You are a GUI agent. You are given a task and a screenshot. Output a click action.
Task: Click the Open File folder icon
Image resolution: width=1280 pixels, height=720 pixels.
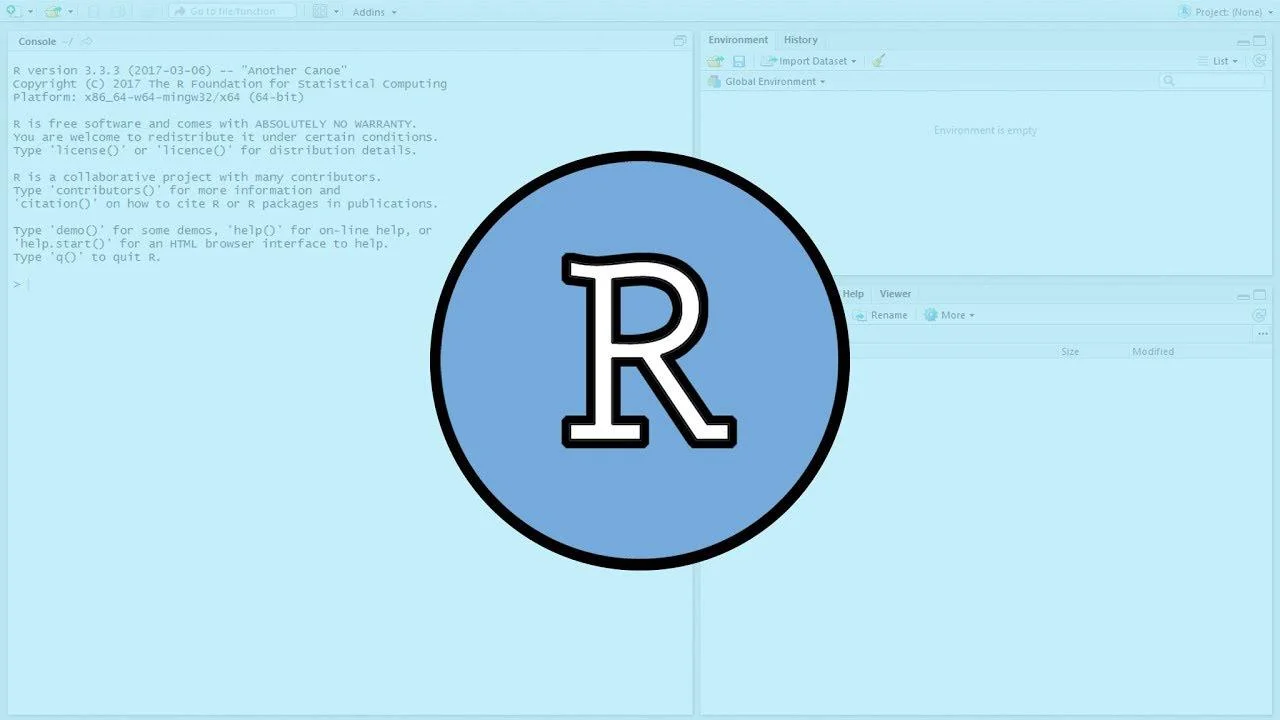(53, 11)
